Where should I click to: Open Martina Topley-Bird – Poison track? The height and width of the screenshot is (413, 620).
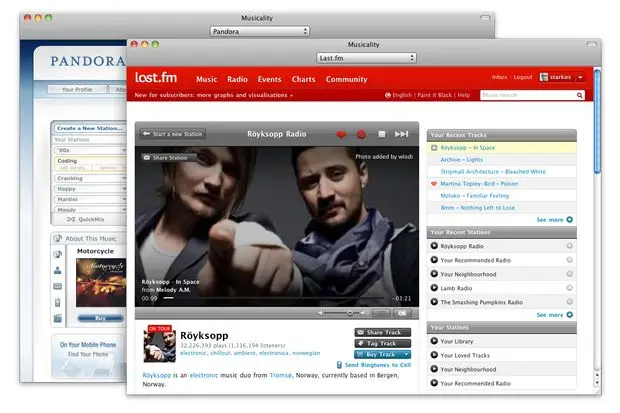tap(479, 184)
